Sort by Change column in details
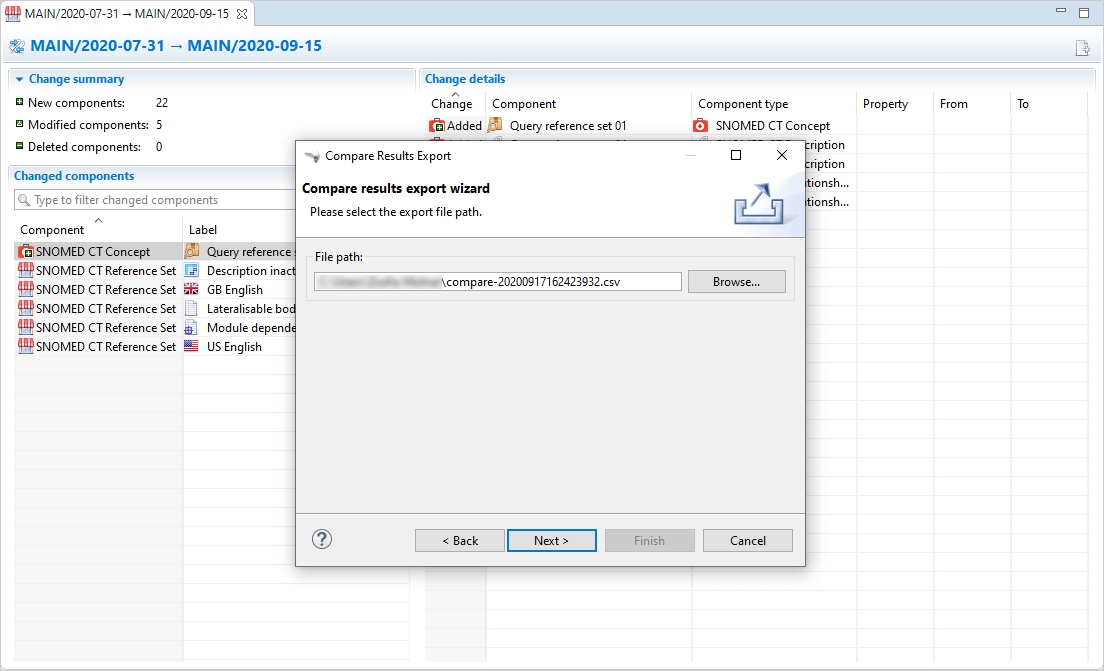The height and width of the screenshot is (671, 1104). (451, 104)
